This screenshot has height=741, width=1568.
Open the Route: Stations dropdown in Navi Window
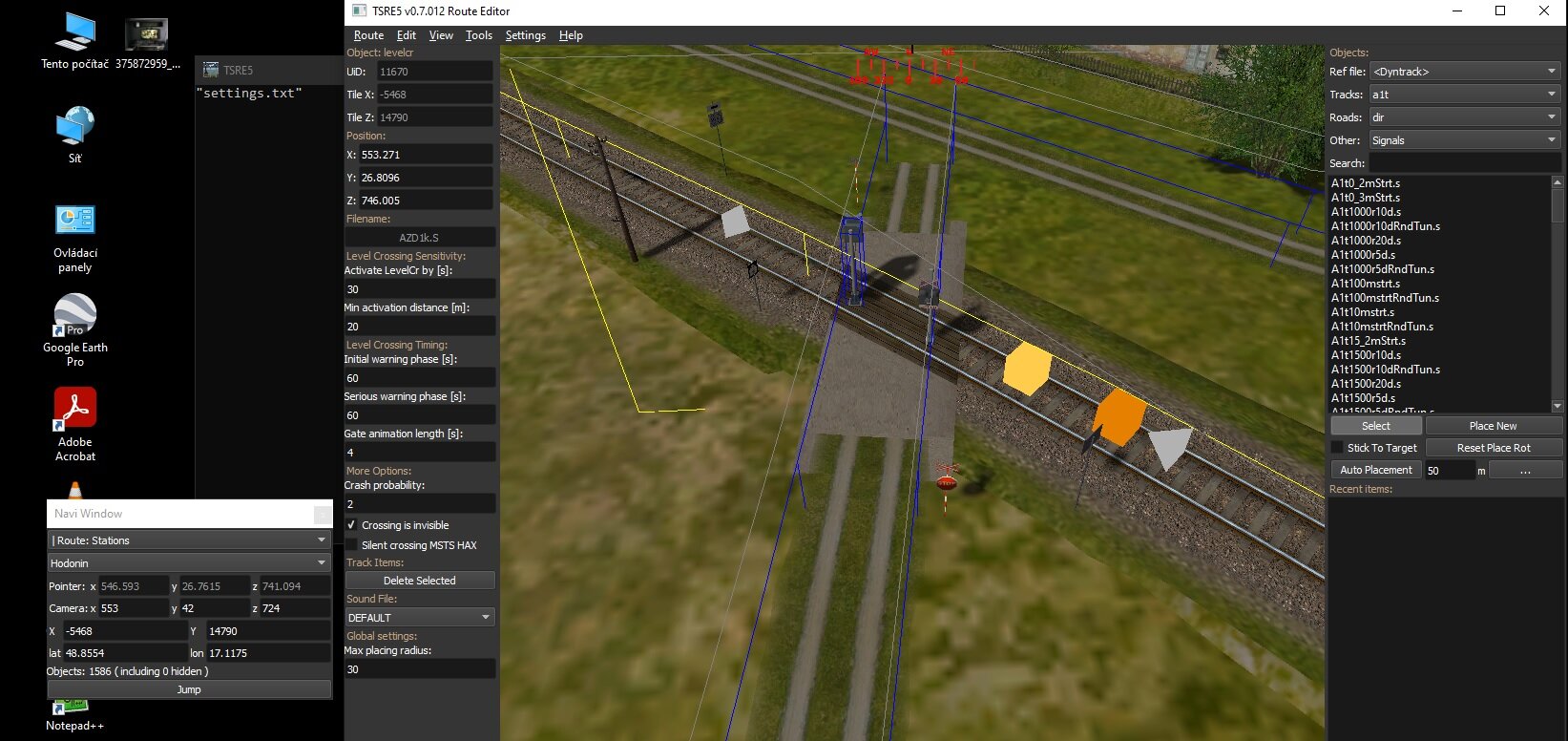point(189,540)
